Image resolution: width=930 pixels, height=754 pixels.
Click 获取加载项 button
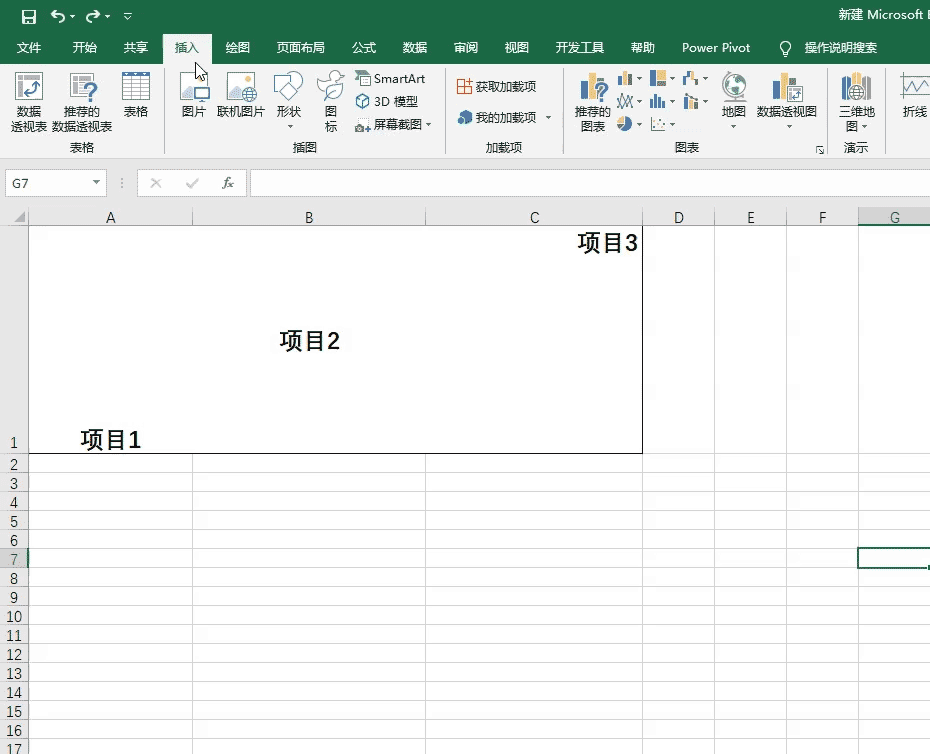pyautogui.click(x=496, y=87)
